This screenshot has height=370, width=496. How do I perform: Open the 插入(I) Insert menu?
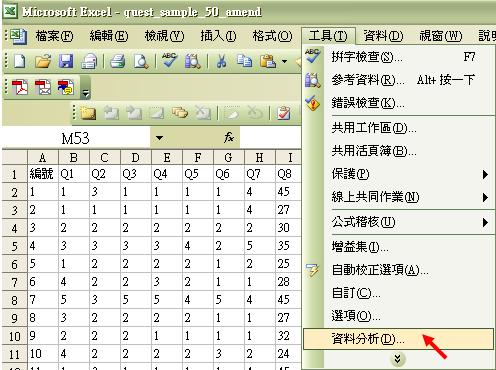pyautogui.click(x=218, y=36)
